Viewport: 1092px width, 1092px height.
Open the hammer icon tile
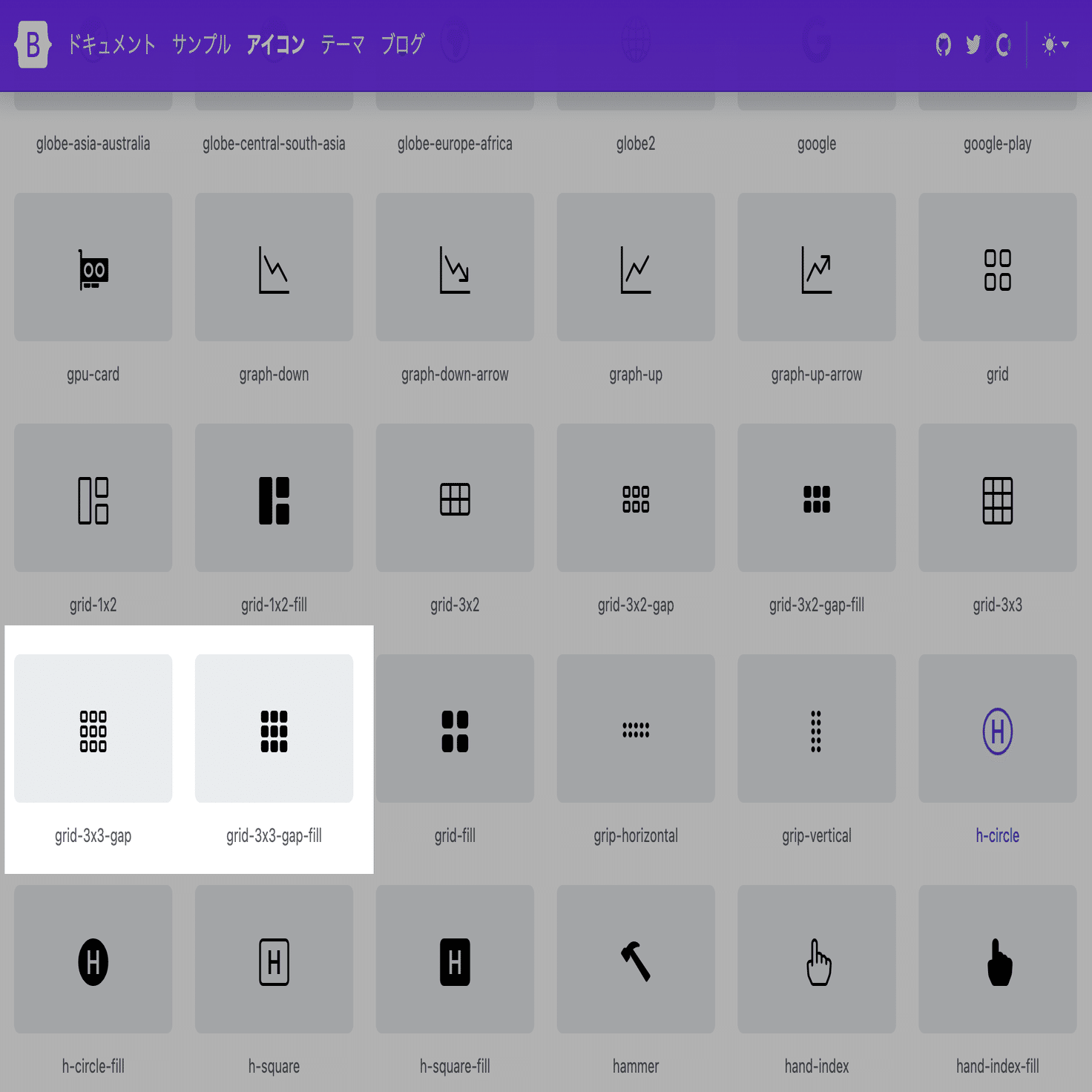coord(636,959)
